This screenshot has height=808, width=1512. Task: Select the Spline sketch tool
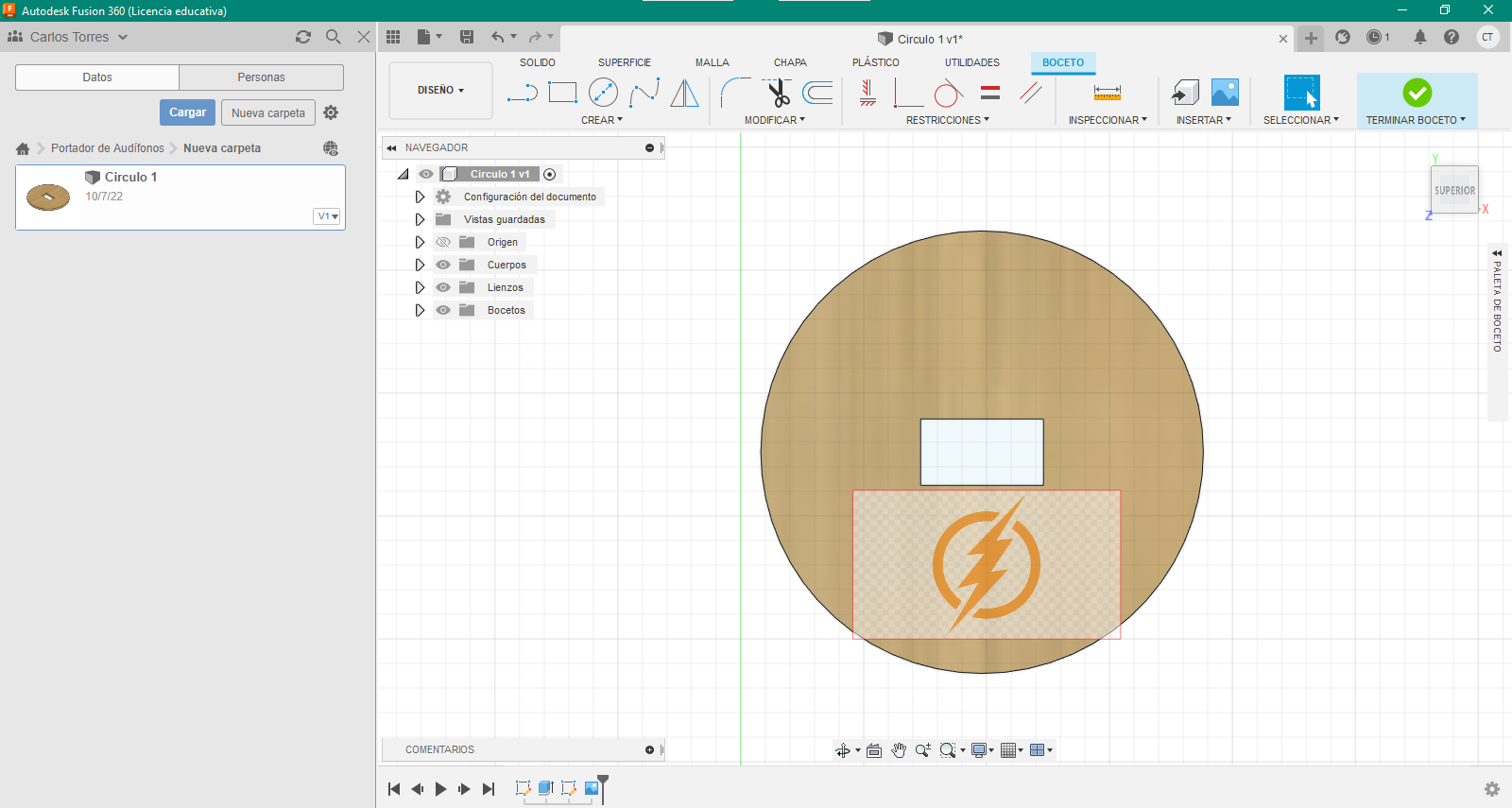(644, 93)
